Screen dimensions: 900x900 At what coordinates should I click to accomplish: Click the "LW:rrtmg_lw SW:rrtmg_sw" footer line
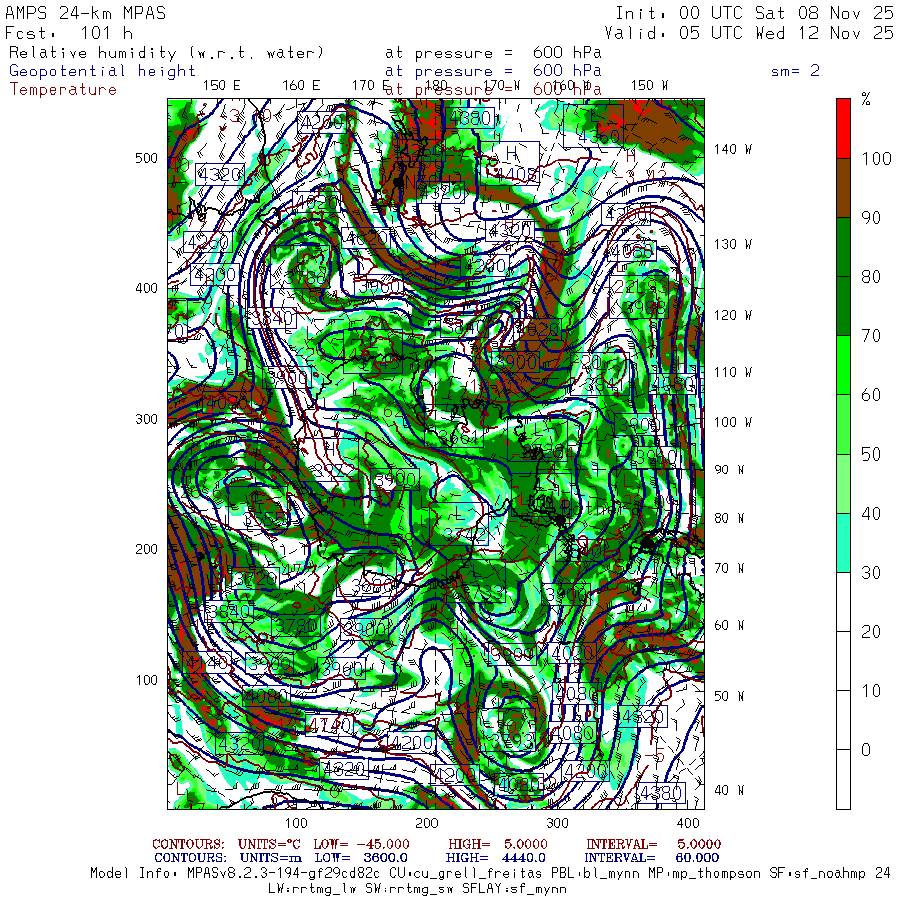(x=417, y=889)
